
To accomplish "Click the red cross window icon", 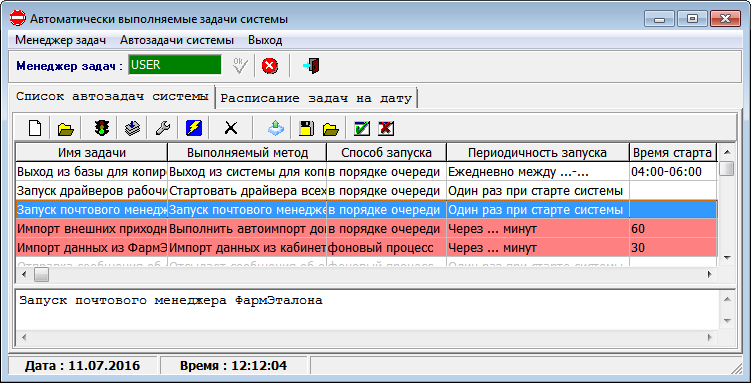I will 386,128.
